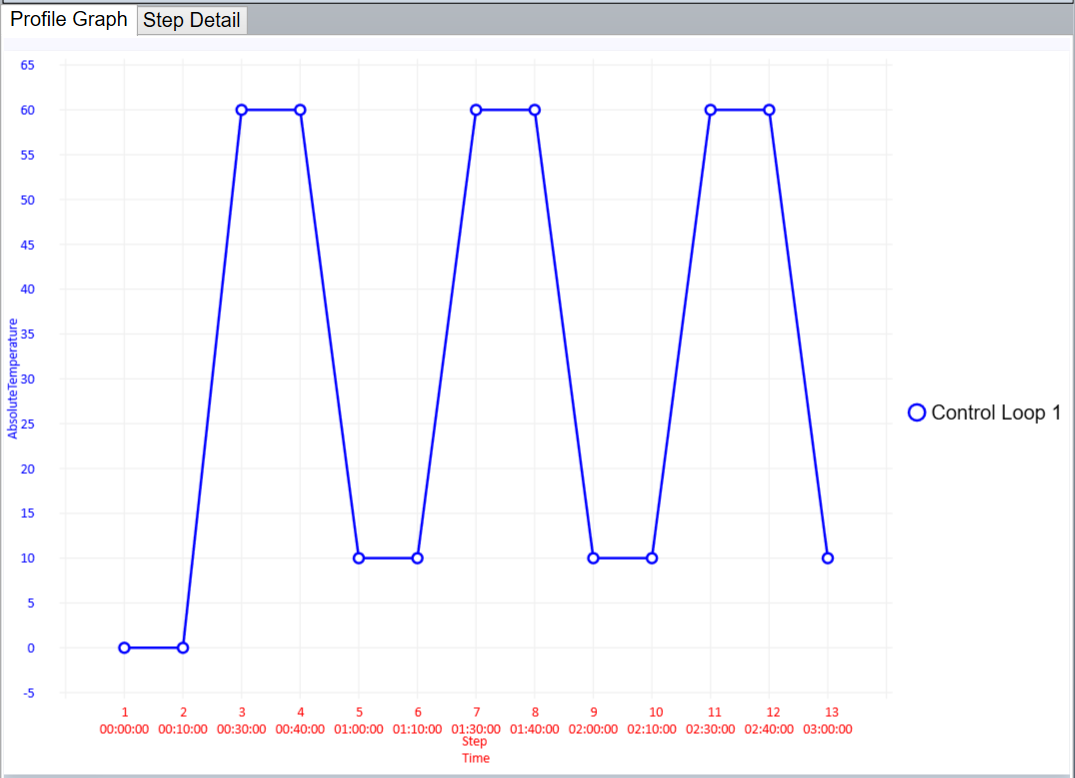Click the Control Loop 1 legend circle
This screenshot has height=778, width=1075.
[x=917, y=413]
